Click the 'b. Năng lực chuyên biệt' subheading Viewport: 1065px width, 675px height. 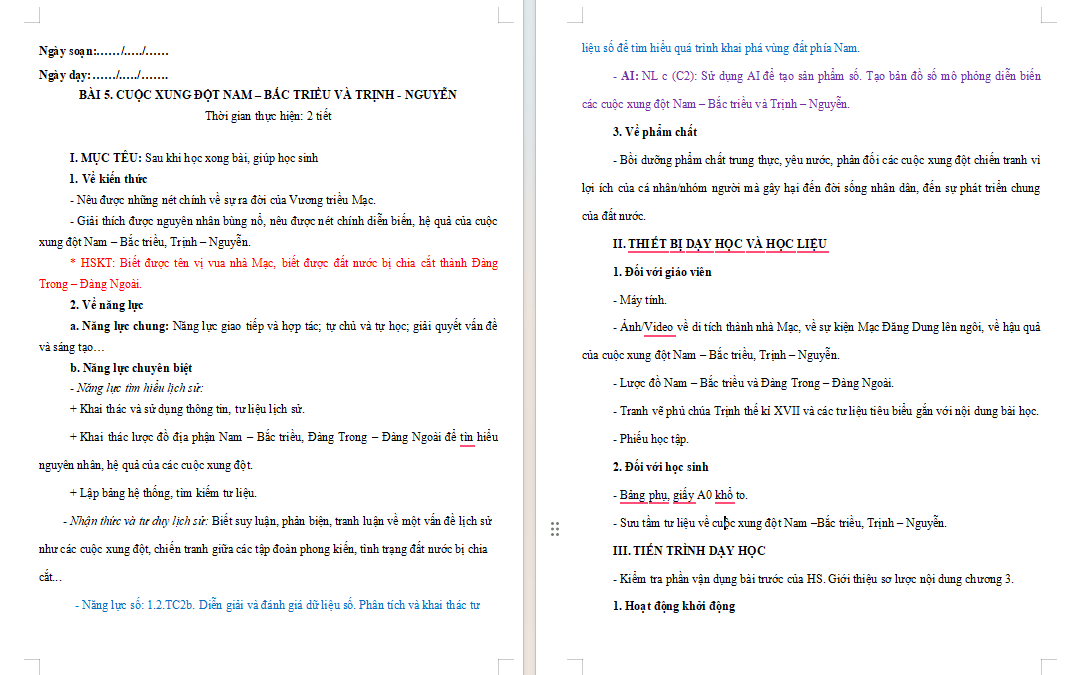(131, 367)
